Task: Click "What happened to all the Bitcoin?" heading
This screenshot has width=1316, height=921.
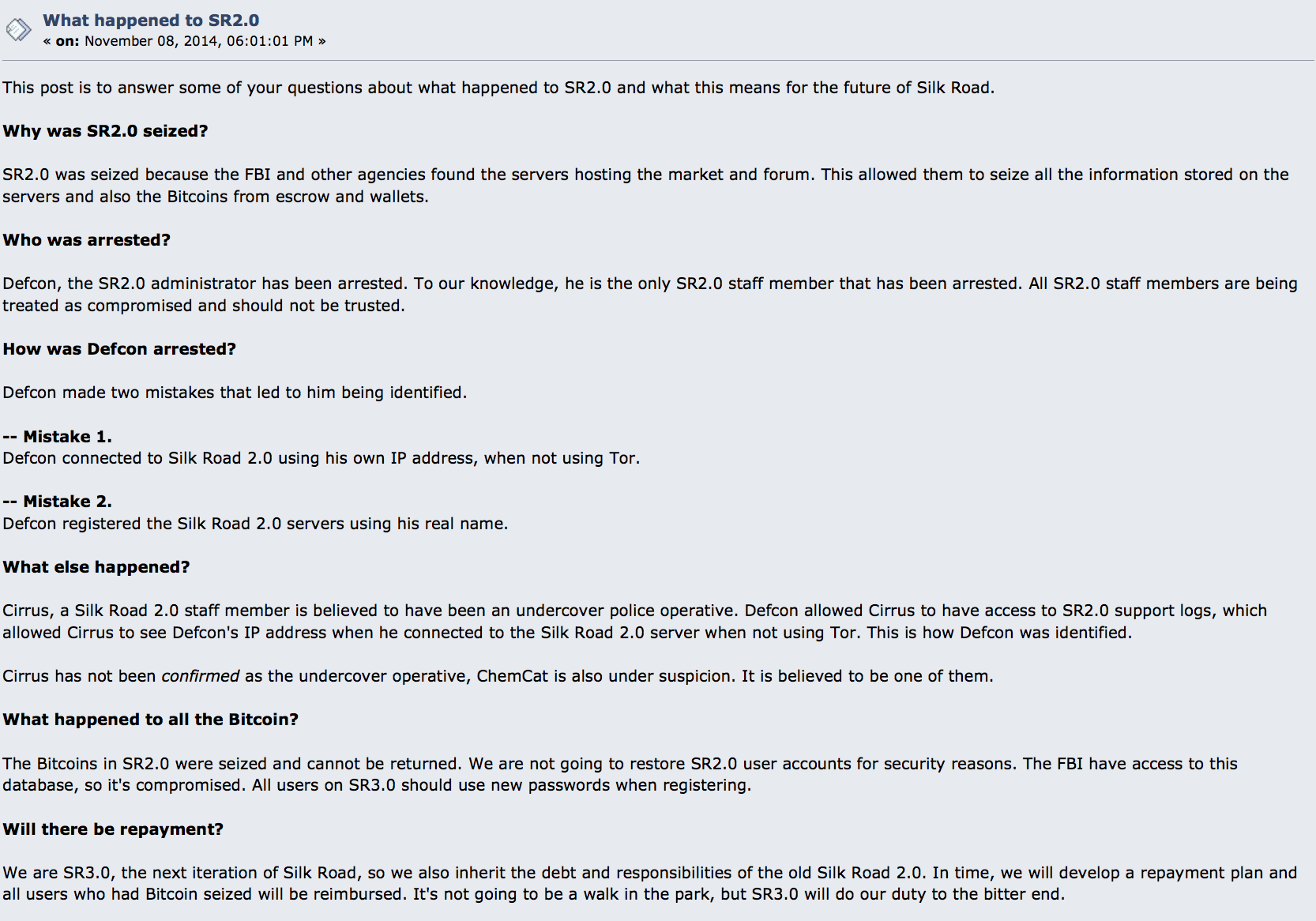Action: click(150, 720)
